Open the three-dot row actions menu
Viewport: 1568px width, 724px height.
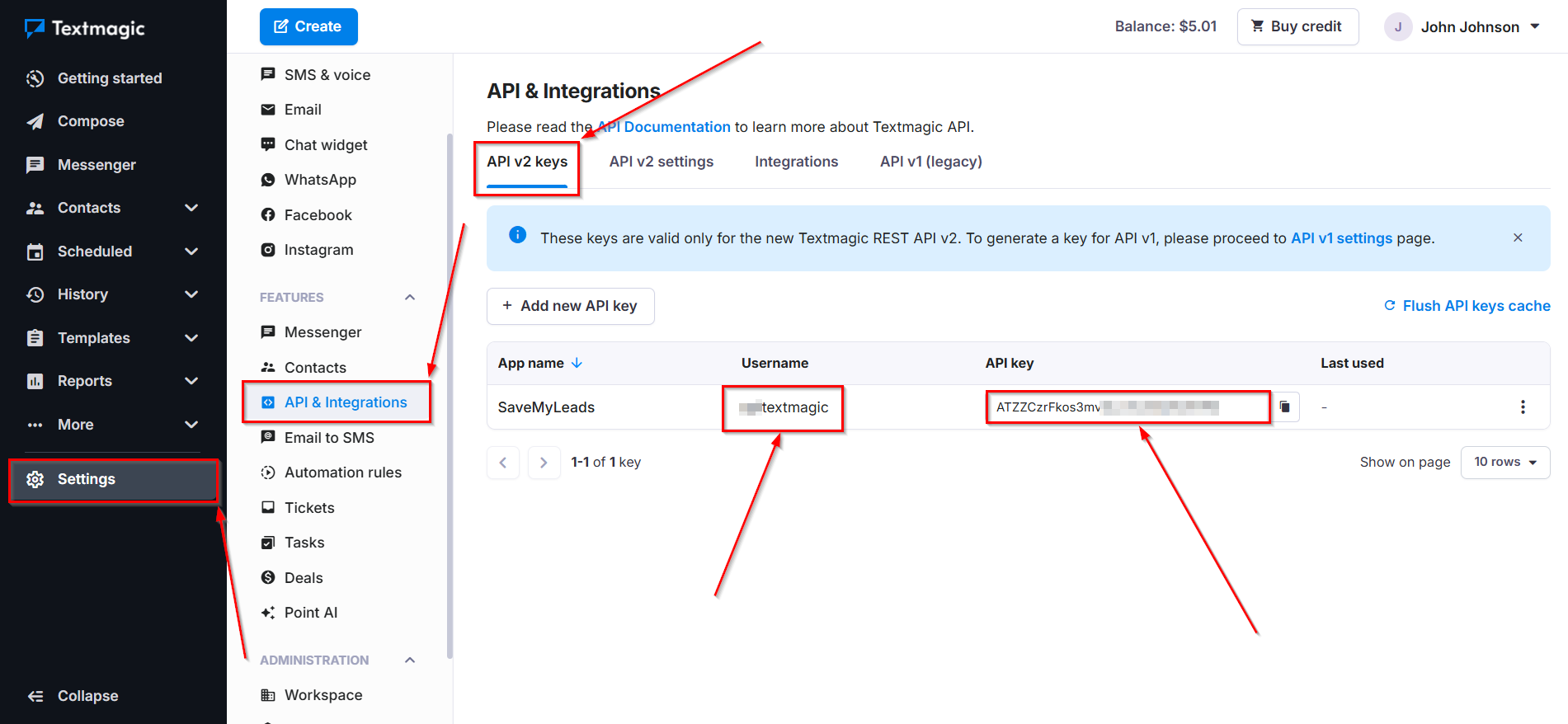tap(1522, 407)
